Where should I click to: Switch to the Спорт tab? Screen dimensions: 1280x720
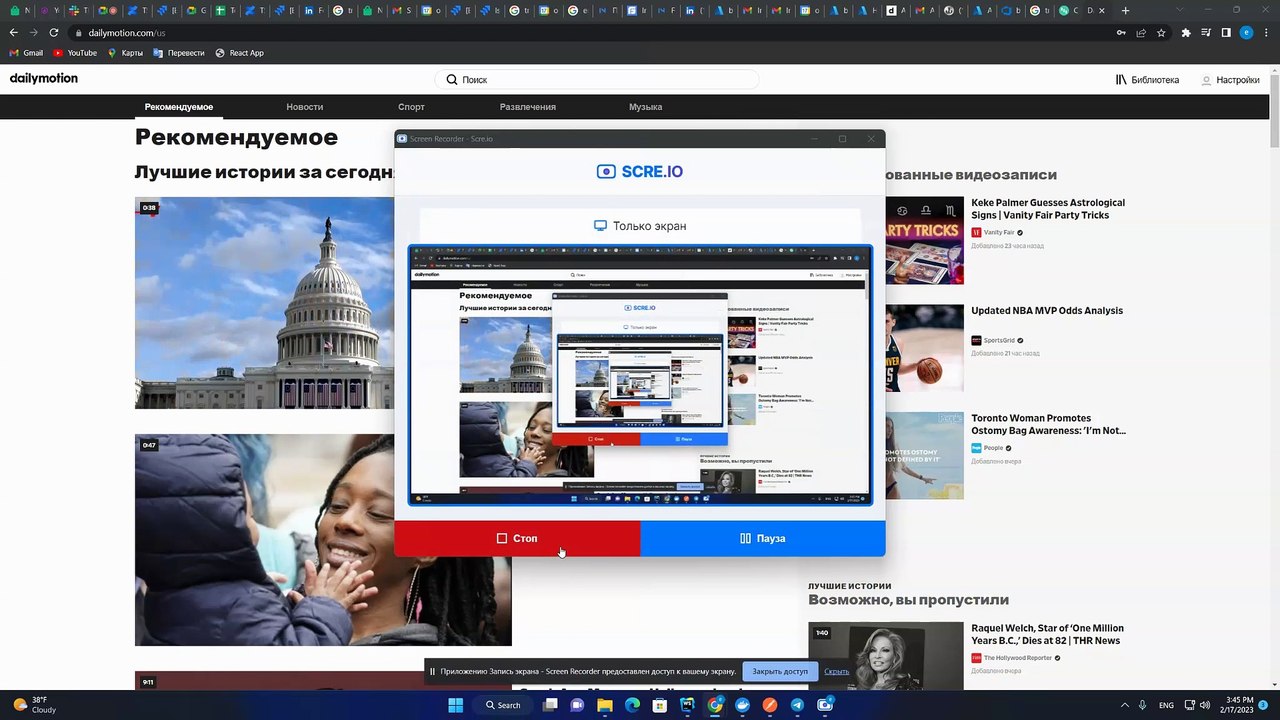pos(411,107)
